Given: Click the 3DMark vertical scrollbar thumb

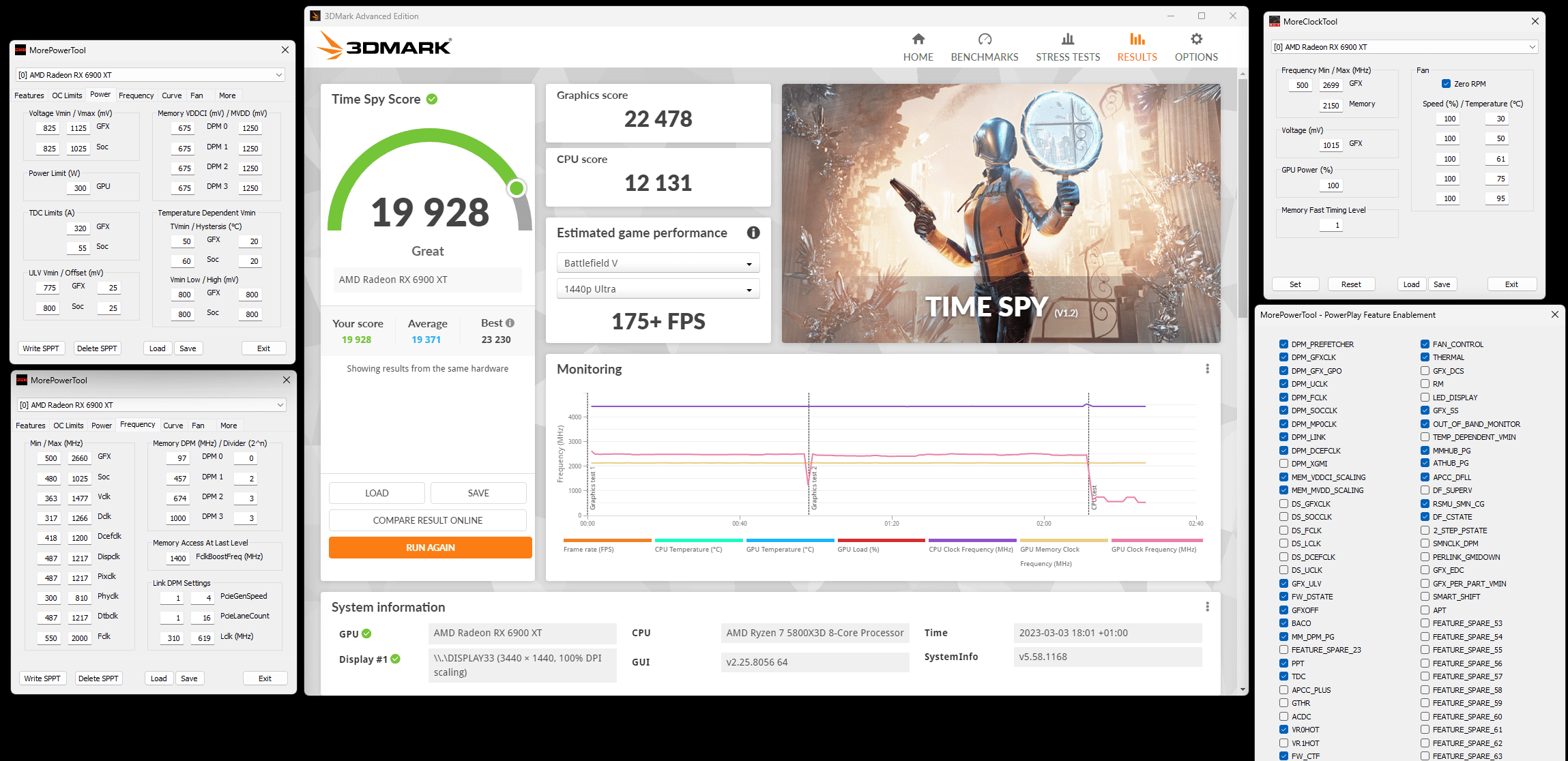Looking at the screenshot, I should (x=1243, y=198).
